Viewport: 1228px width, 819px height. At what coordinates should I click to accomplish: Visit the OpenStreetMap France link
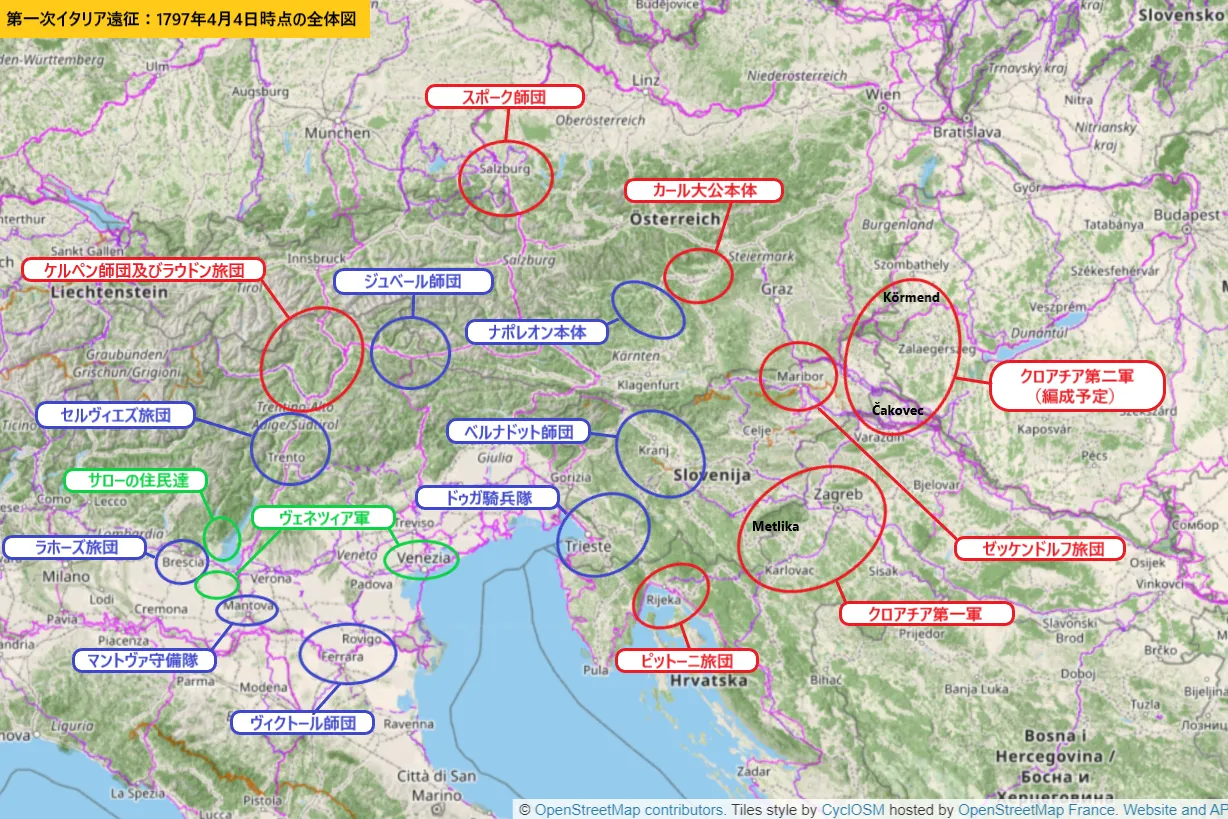tap(1034, 810)
